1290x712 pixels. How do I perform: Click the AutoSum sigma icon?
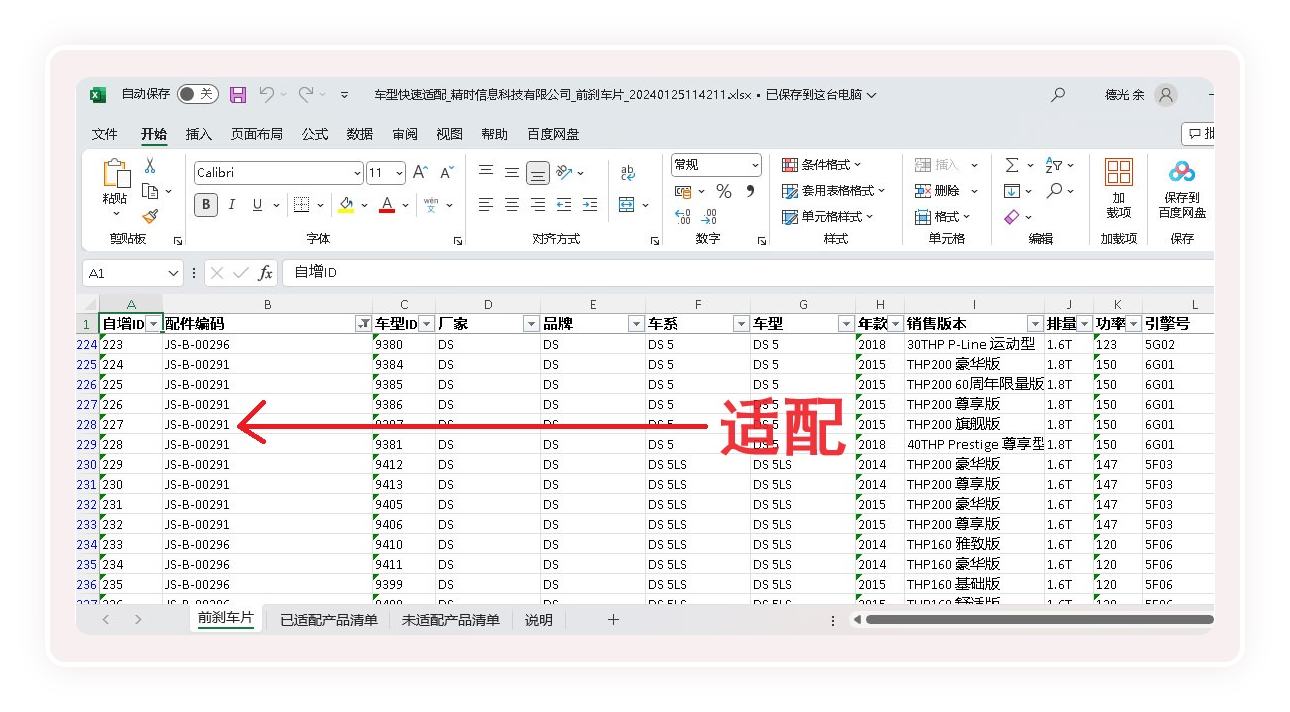pyautogui.click(x=1012, y=165)
